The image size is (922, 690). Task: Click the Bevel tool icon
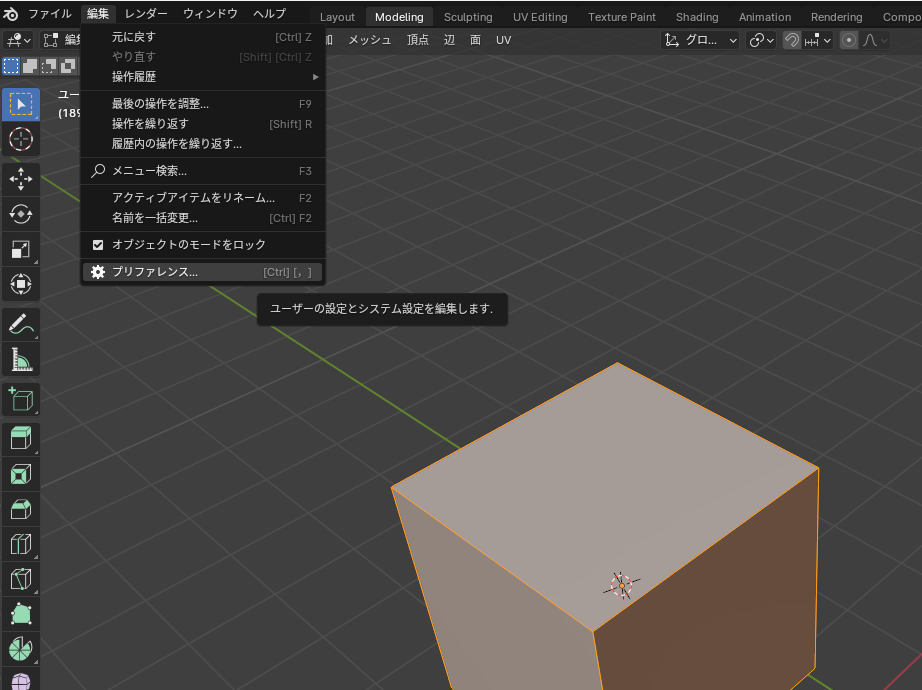(x=20, y=508)
